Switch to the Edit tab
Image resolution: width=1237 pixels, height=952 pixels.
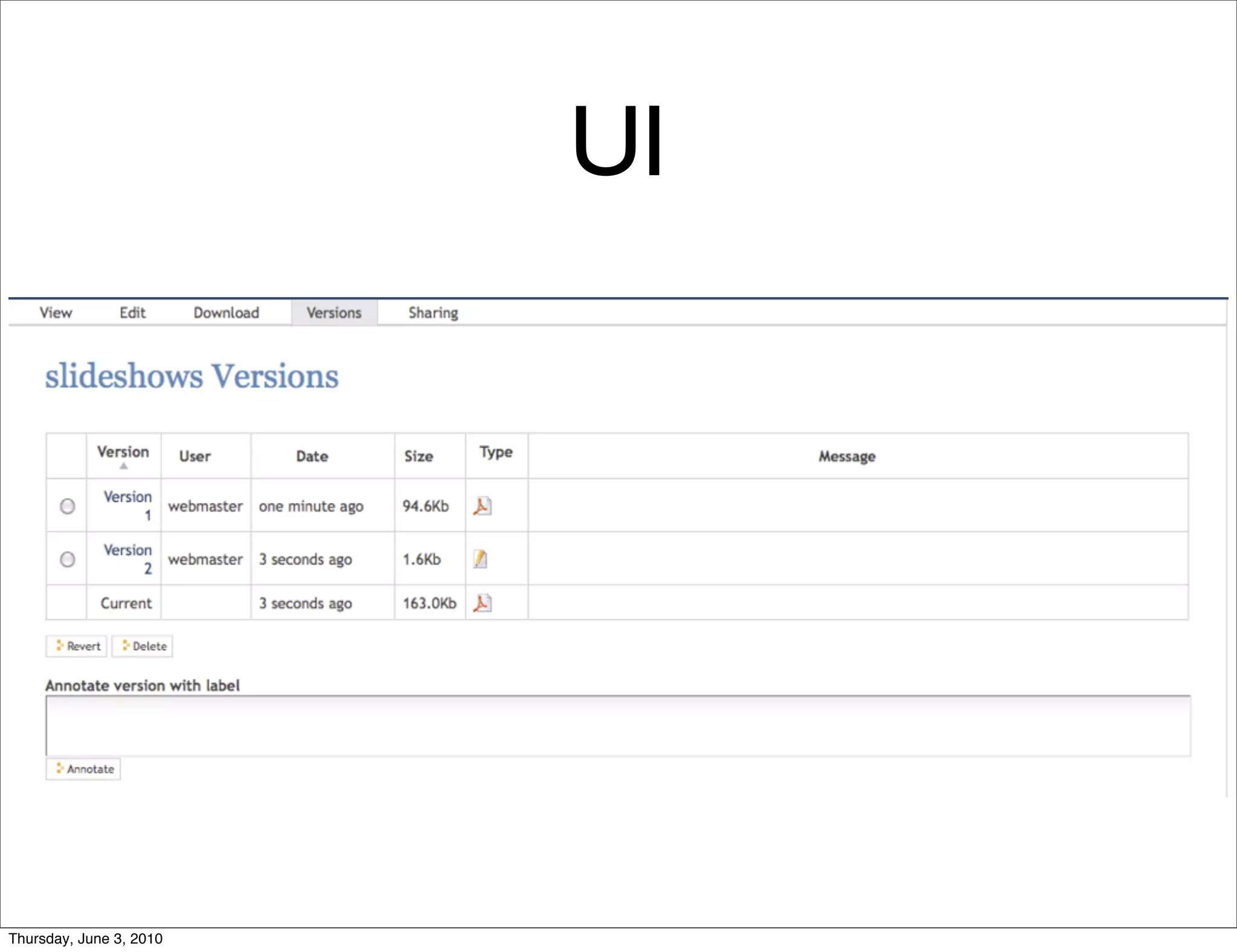point(132,313)
